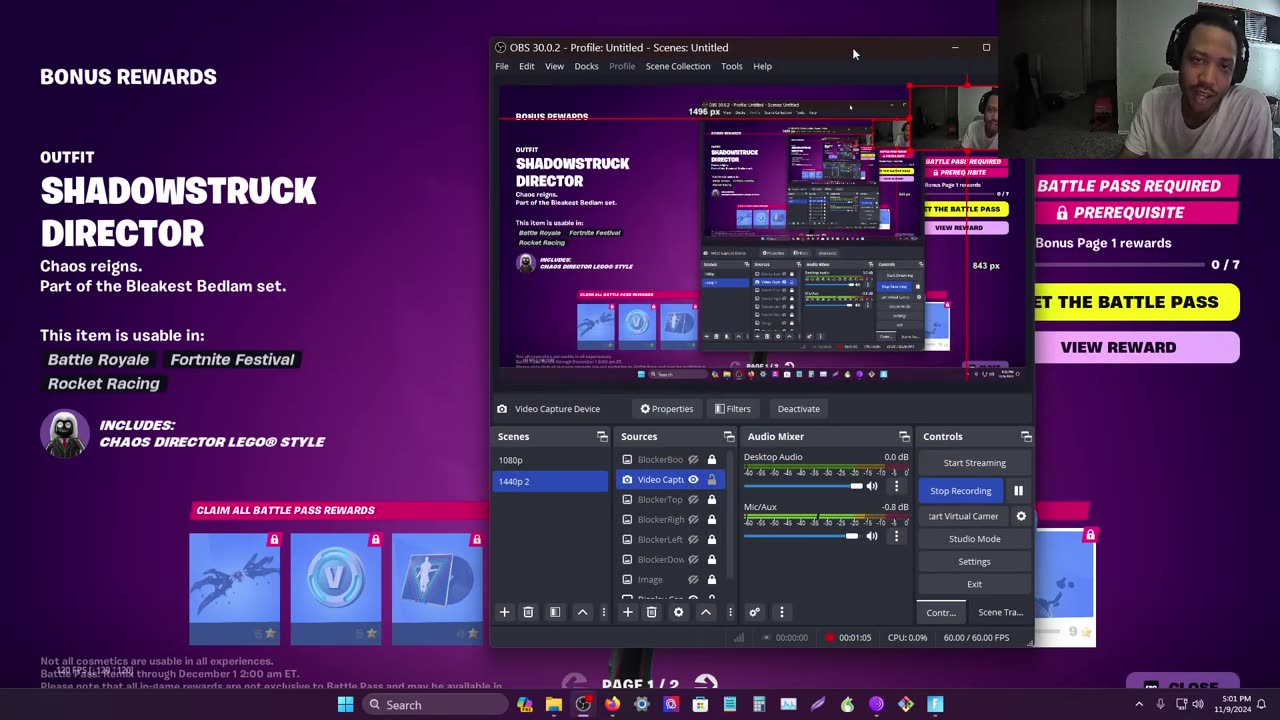Open Windows Start menu
This screenshot has height=720, width=1280.
[345, 705]
